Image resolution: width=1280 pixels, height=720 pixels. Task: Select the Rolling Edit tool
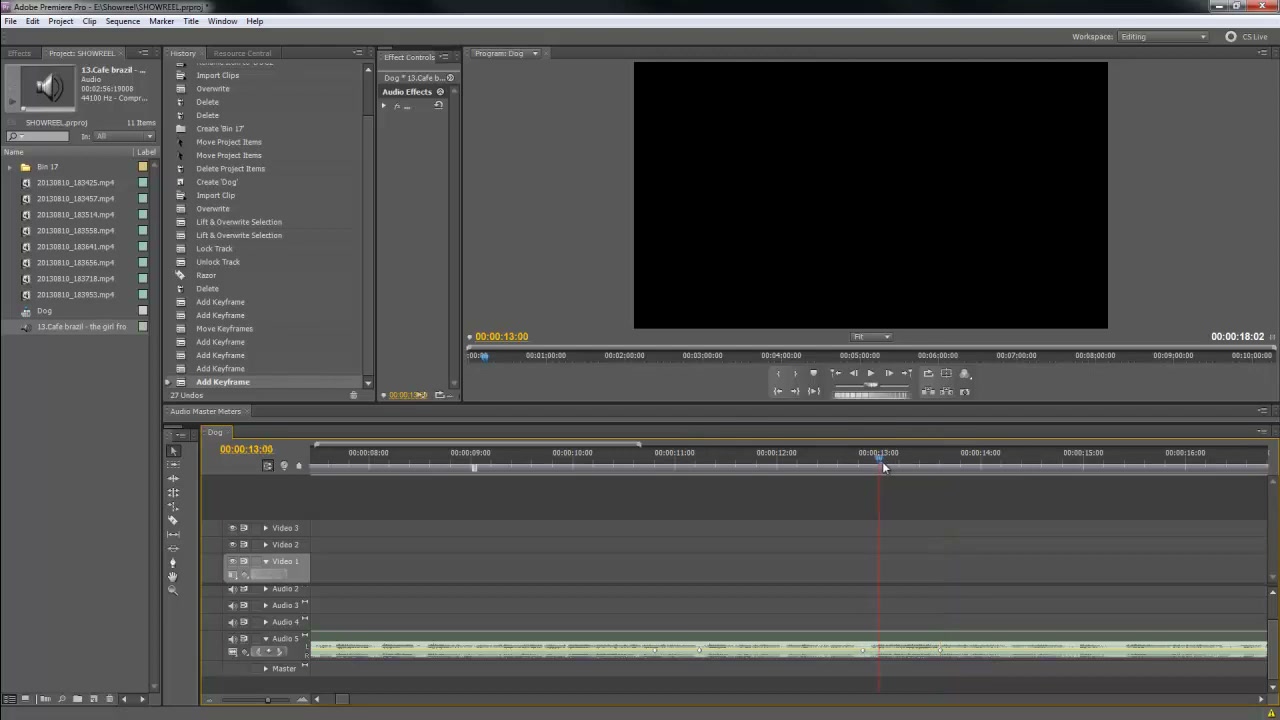173,492
